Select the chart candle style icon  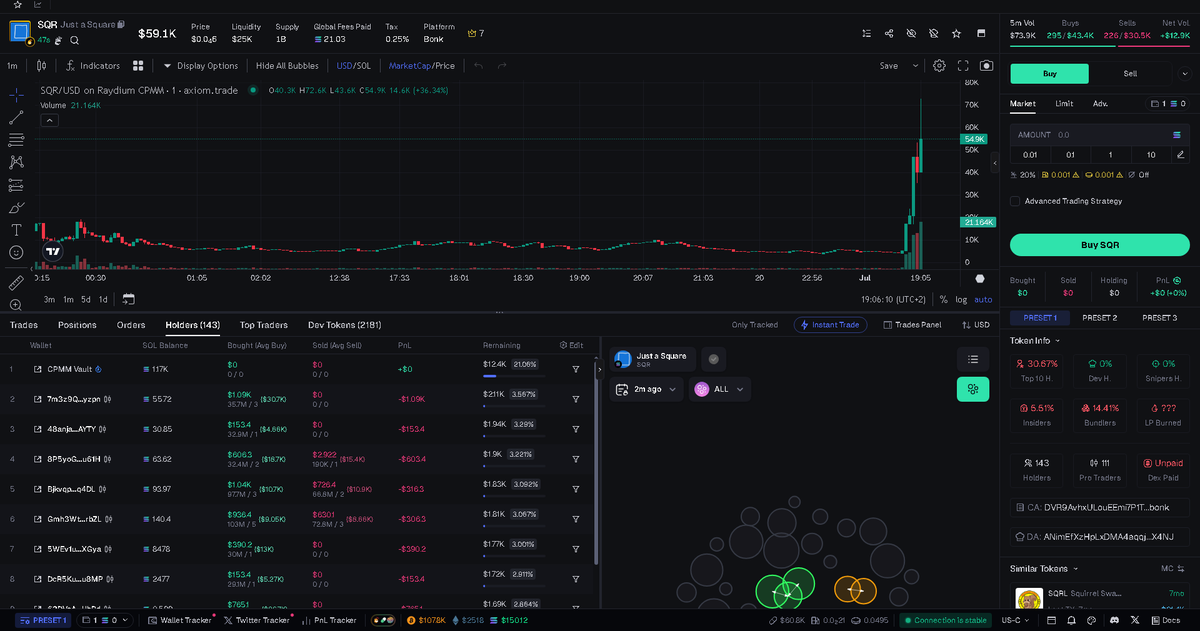click(x=41, y=66)
